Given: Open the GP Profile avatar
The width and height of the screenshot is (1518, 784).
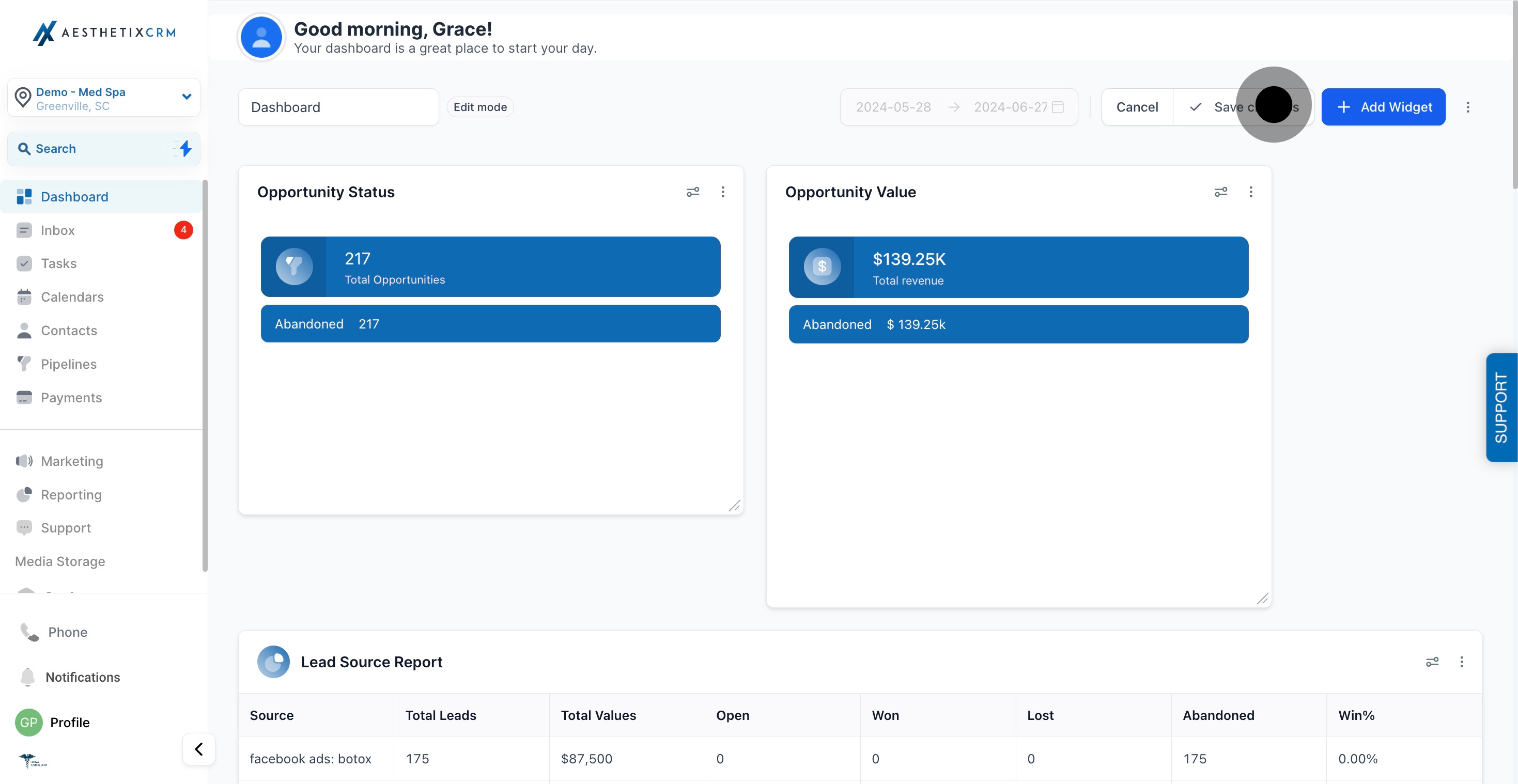Looking at the screenshot, I should pyautogui.click(x=29, y=723).
